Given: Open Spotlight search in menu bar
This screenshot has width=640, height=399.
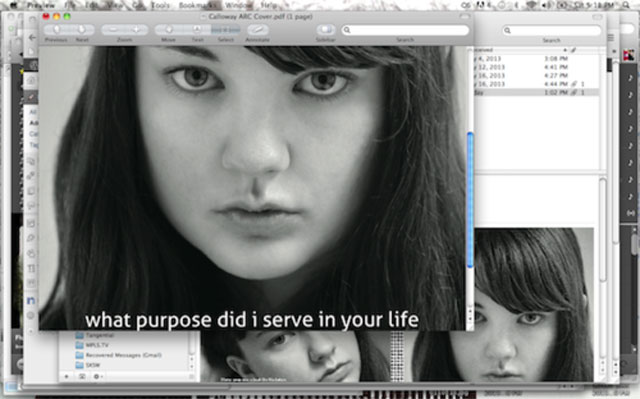Looking at the screenshot, I should pos(626,5).
